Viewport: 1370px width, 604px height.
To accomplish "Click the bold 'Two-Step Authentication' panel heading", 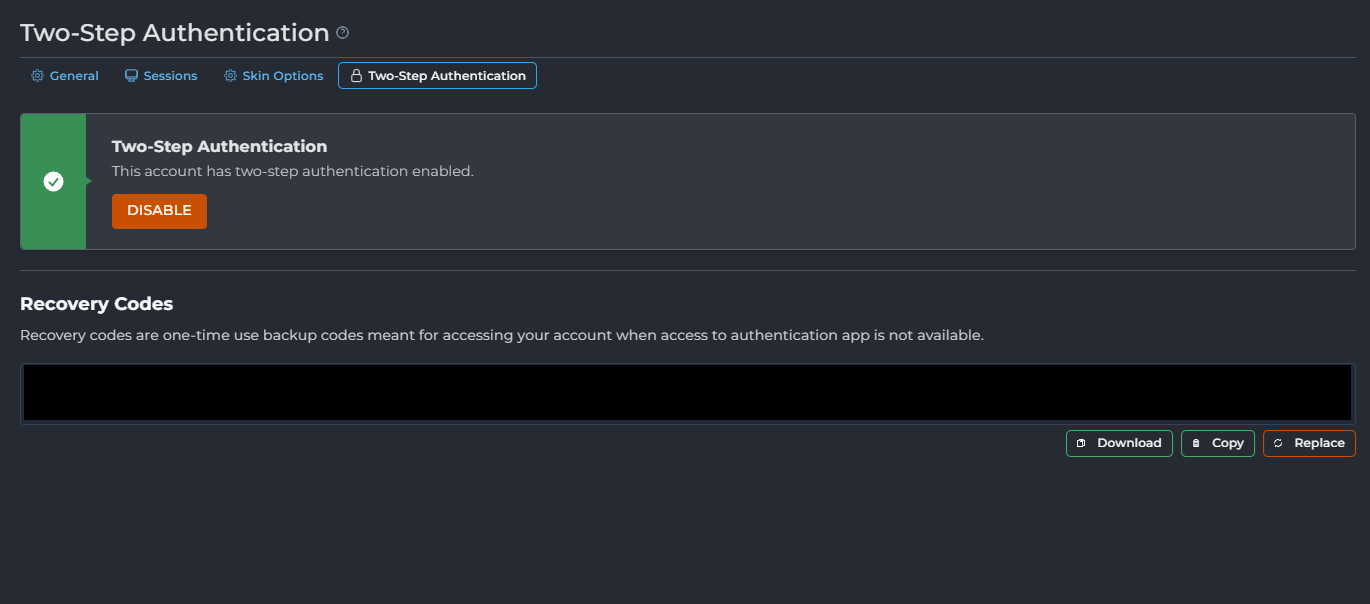I will [219, 146].
